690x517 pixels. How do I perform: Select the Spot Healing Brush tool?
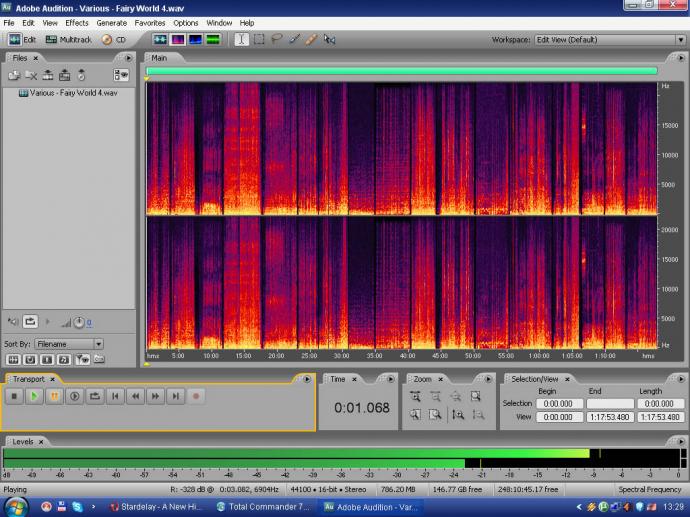pos(311,40)
